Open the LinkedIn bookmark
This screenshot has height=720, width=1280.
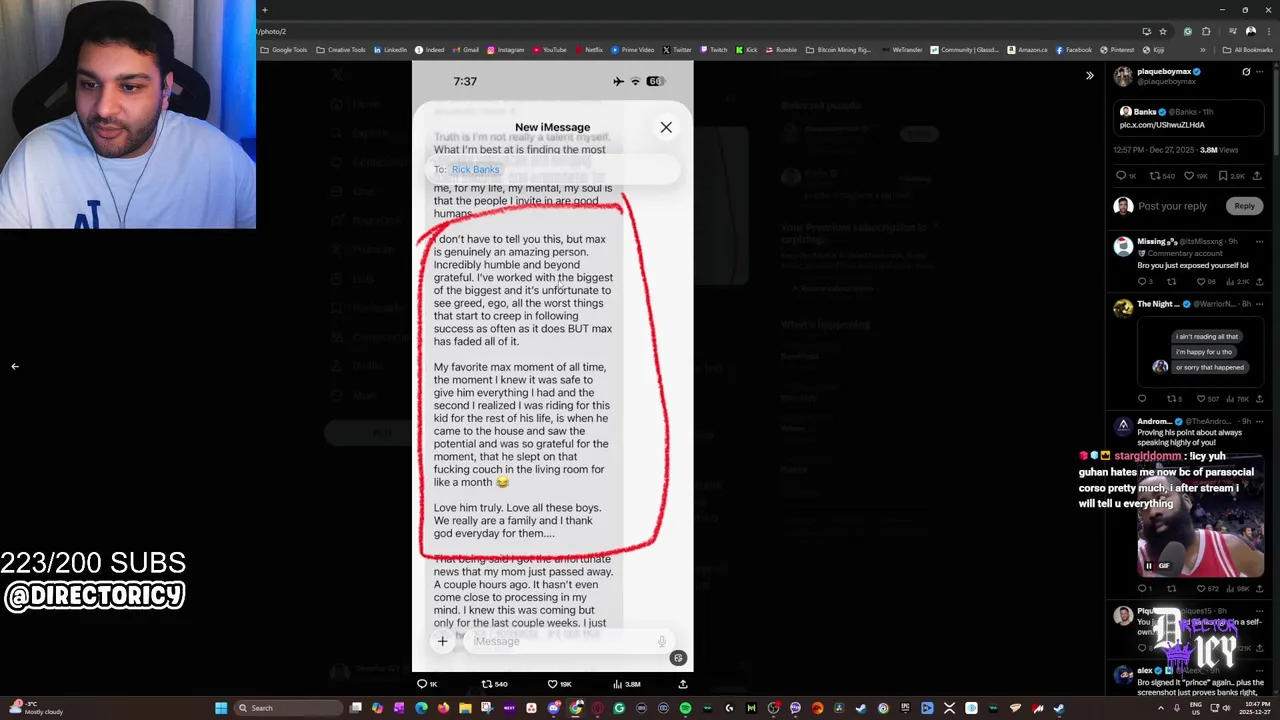click(x=390, y=50)
